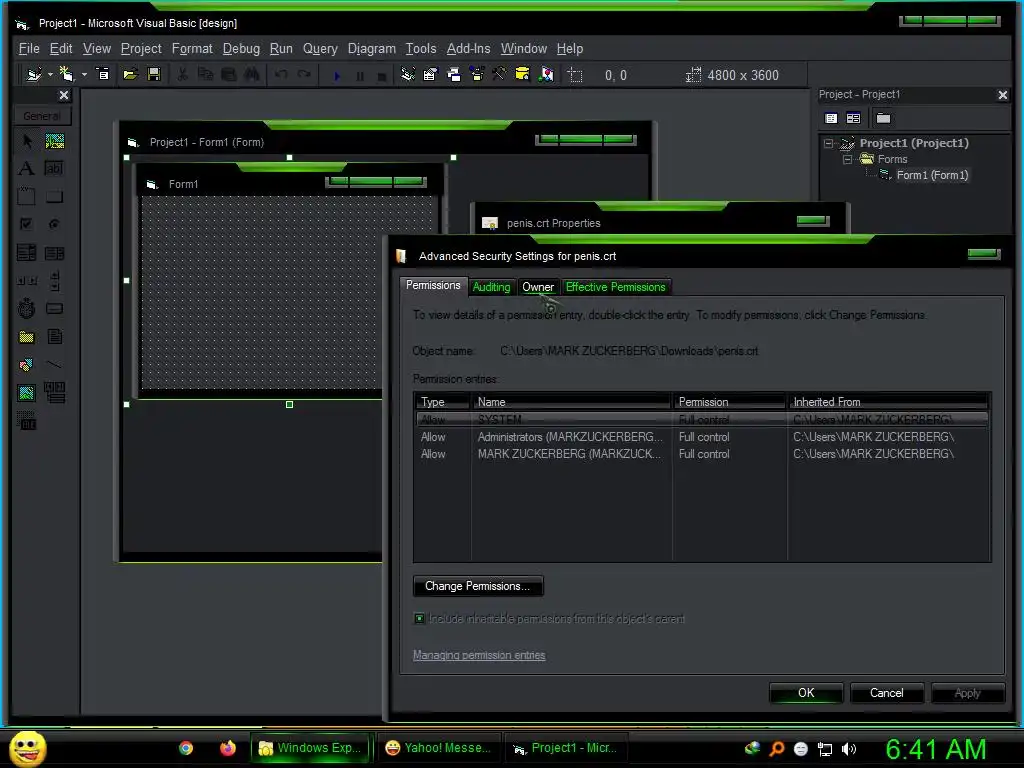
Task: Click the Add Form toolbar icon
Action: 66,74
